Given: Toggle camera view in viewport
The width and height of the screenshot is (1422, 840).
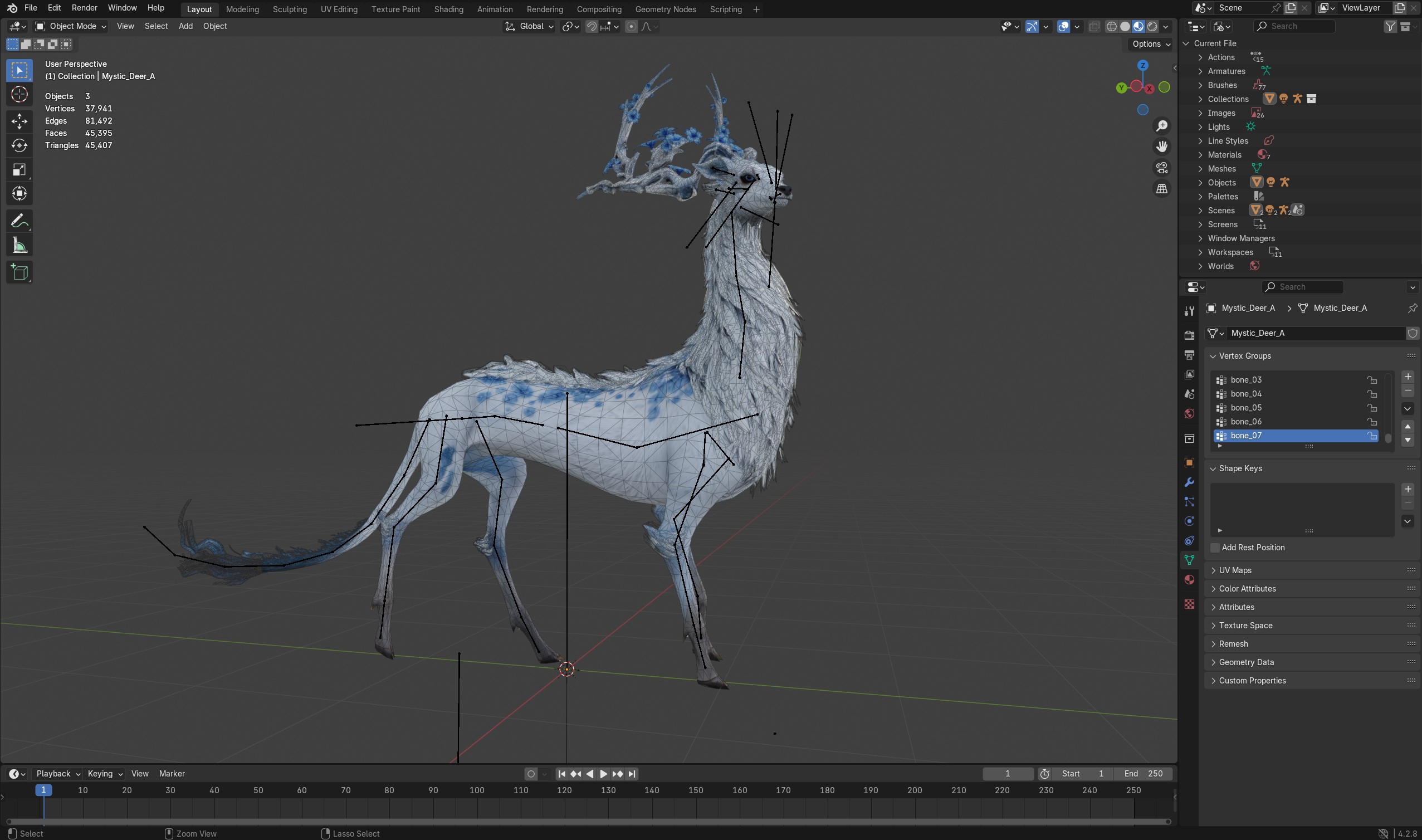Looking at the screenshot, I should (1162, 168).
